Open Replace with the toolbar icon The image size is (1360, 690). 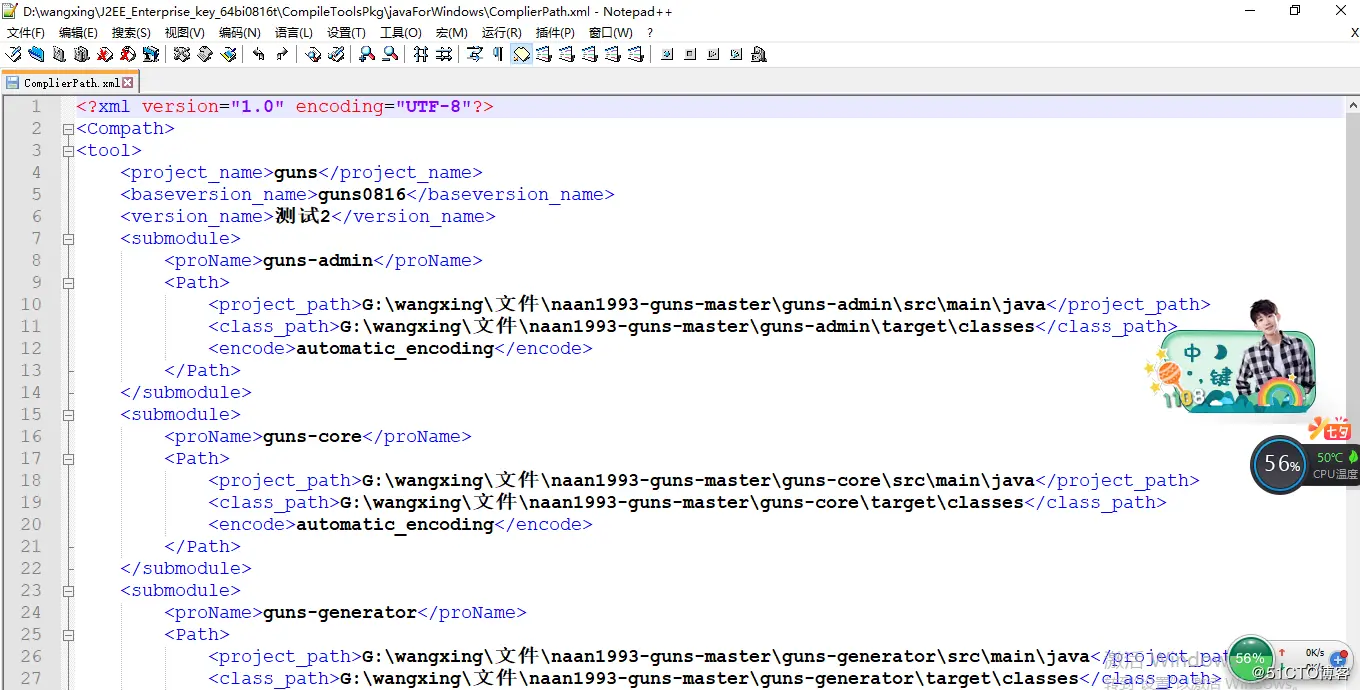pyautogui.click(x=337, y=54)
